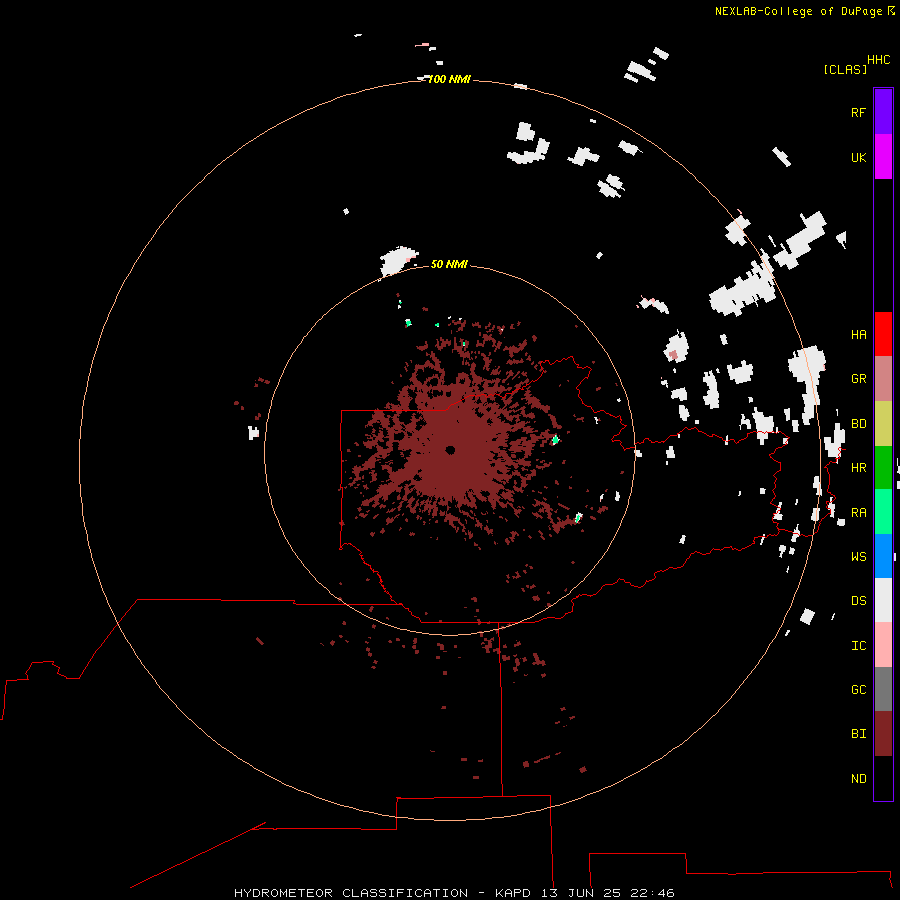Click the HA red legend color block
The width and height of the screenshot is (900, 900).
(883, 334)
